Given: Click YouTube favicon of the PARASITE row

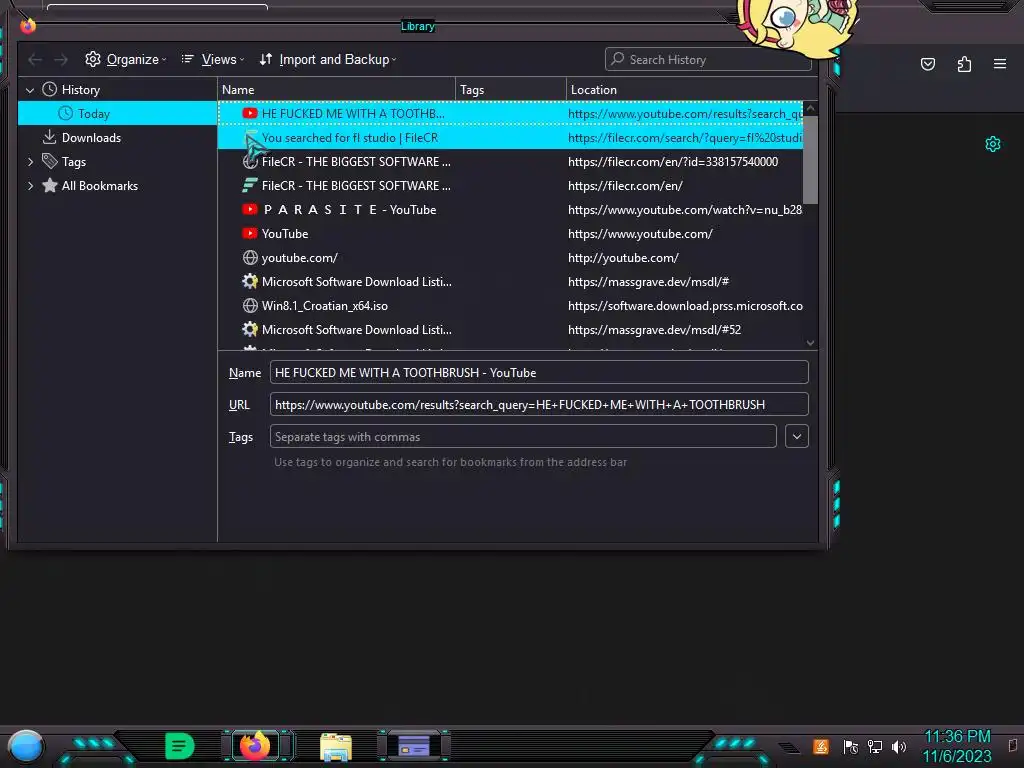Looking at the screenshot, I should pyautogui.click(x=249, y=210).
